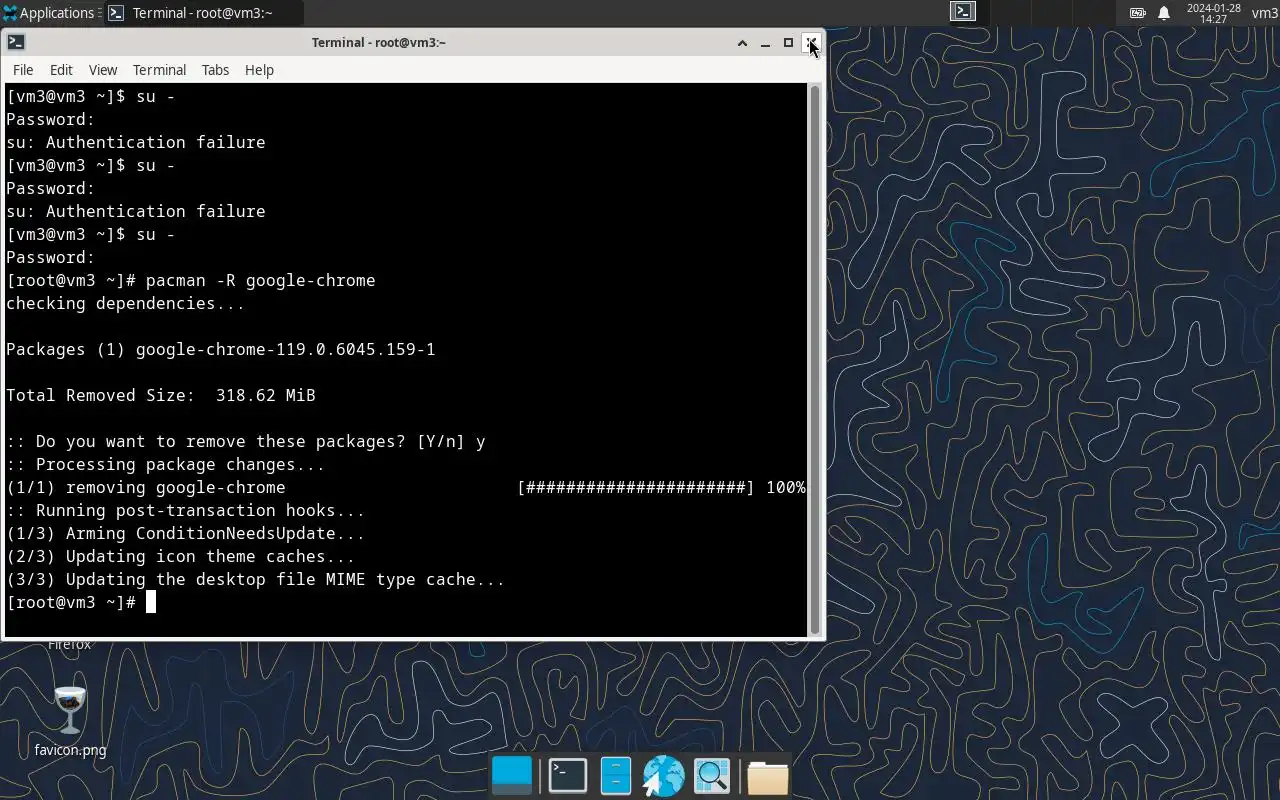The height and width of the screenshot is (800, 1280).
Task: Click "(3/3) Updating the desktop file MIME type cache..."
Action: (x=256, y=579)
